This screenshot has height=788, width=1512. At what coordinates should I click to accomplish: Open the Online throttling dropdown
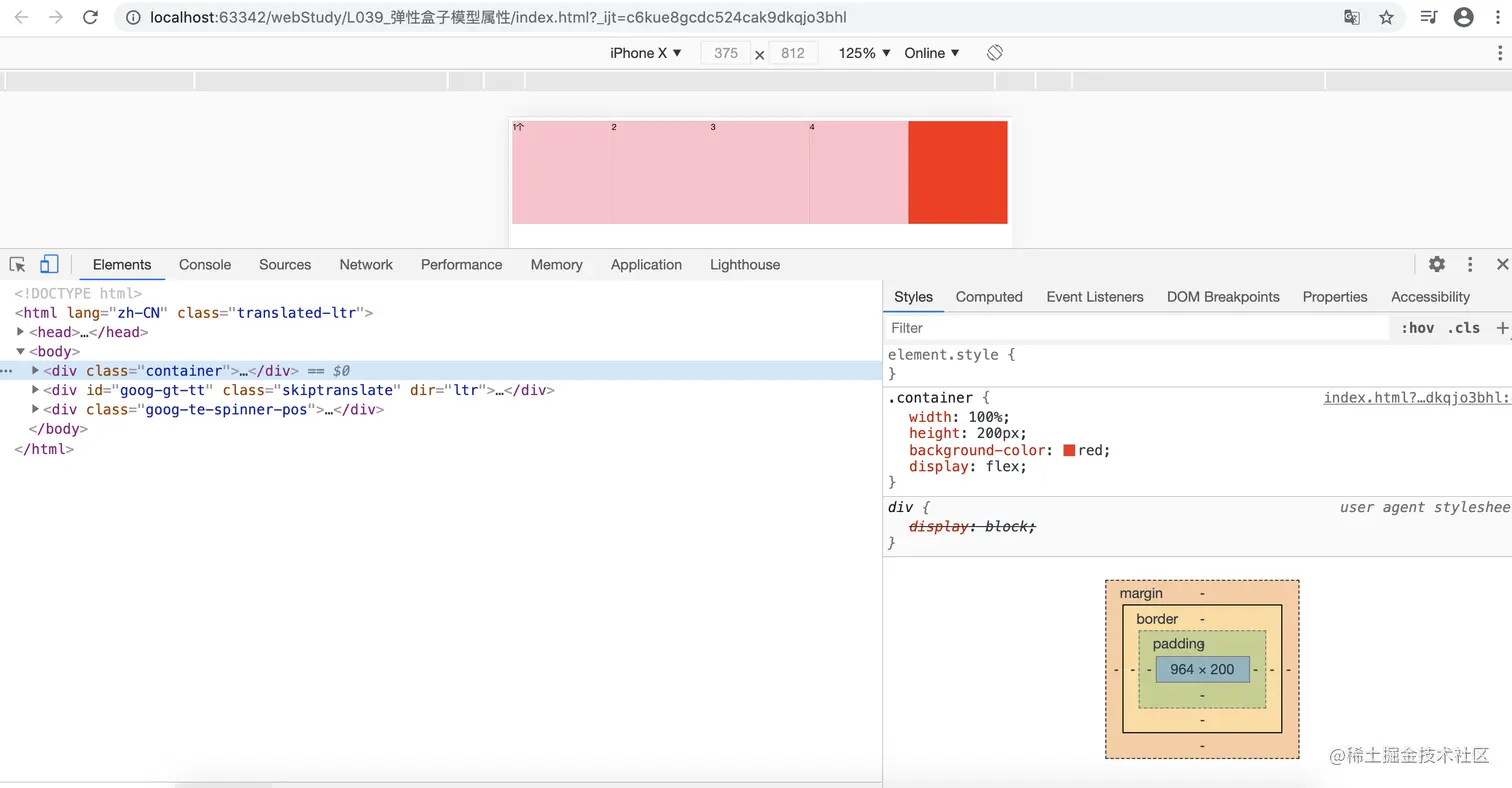pos(932,53)
